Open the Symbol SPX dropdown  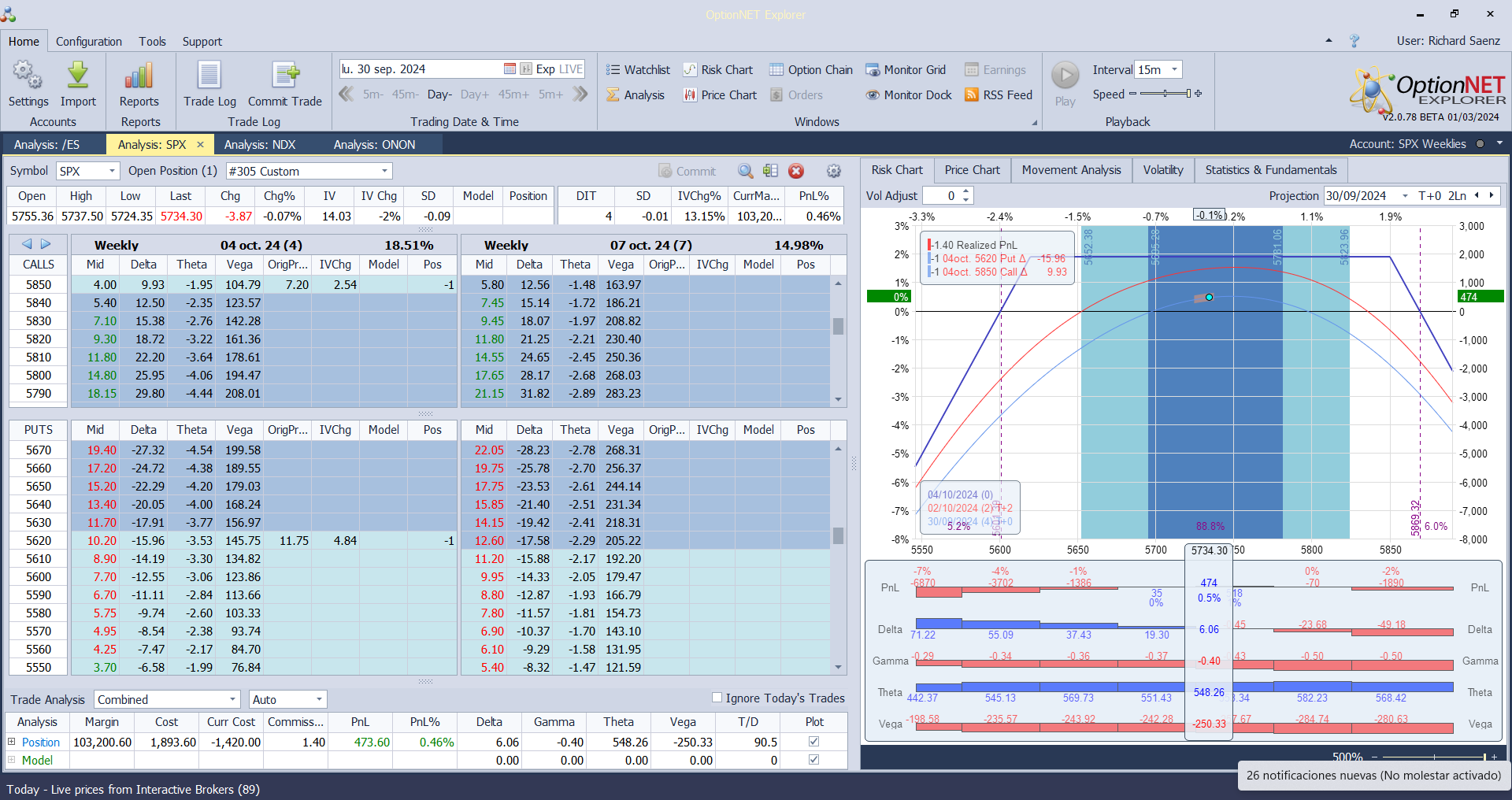click(x=112, y=171)
